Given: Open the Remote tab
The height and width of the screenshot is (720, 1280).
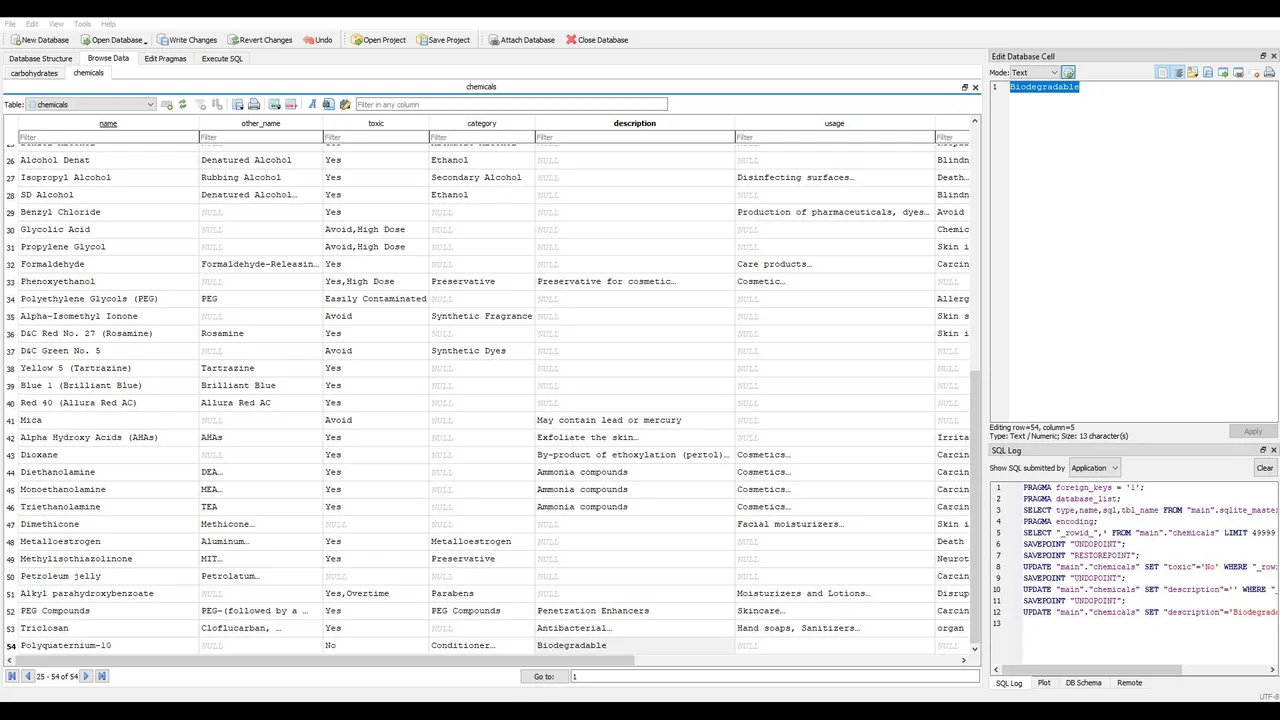Looking at the screenshot, I should pos(1129,683).
